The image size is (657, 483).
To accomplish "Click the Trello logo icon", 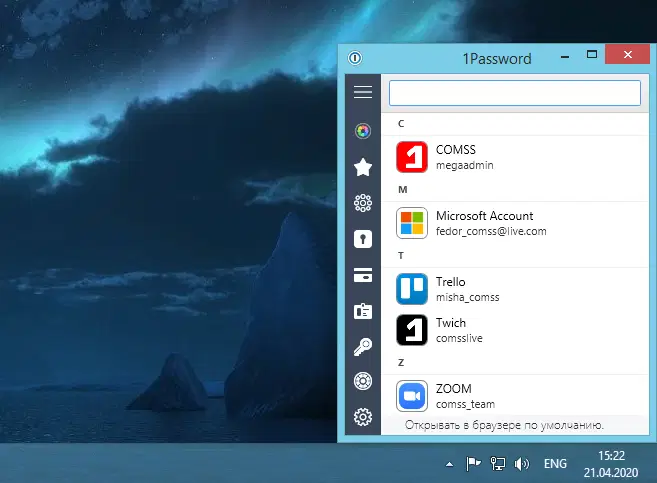I will click(x=412, y=289).
